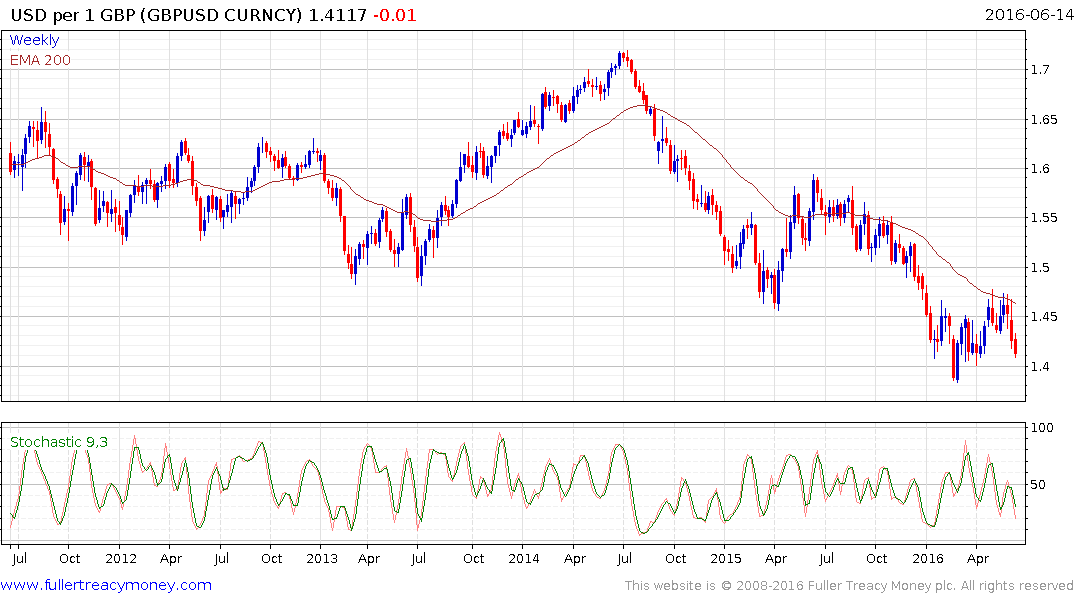The image size is (1075, 600).
Task: Select the 1.45 price axis label
Action: point(1044,317)
